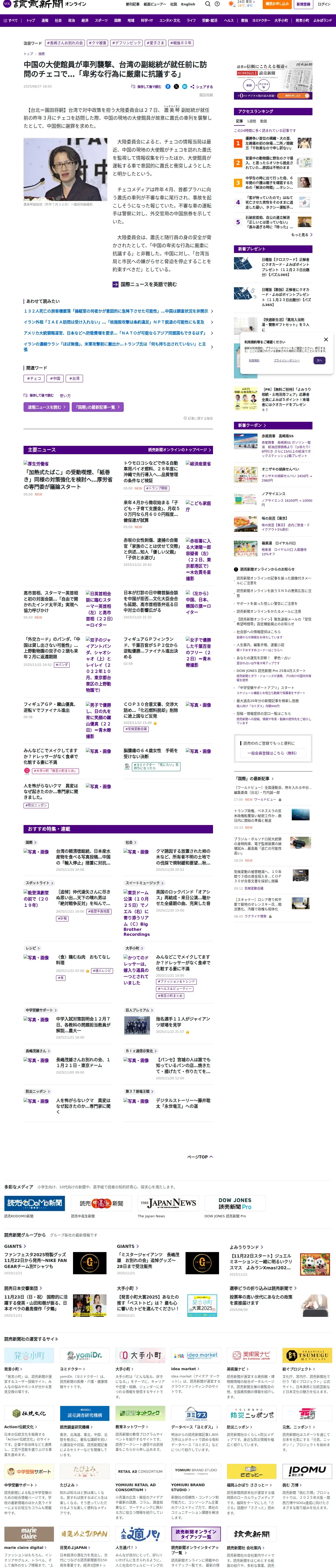Open the 大手小町 navigation item
The image size is (336, 1568).
coord(281,20)
